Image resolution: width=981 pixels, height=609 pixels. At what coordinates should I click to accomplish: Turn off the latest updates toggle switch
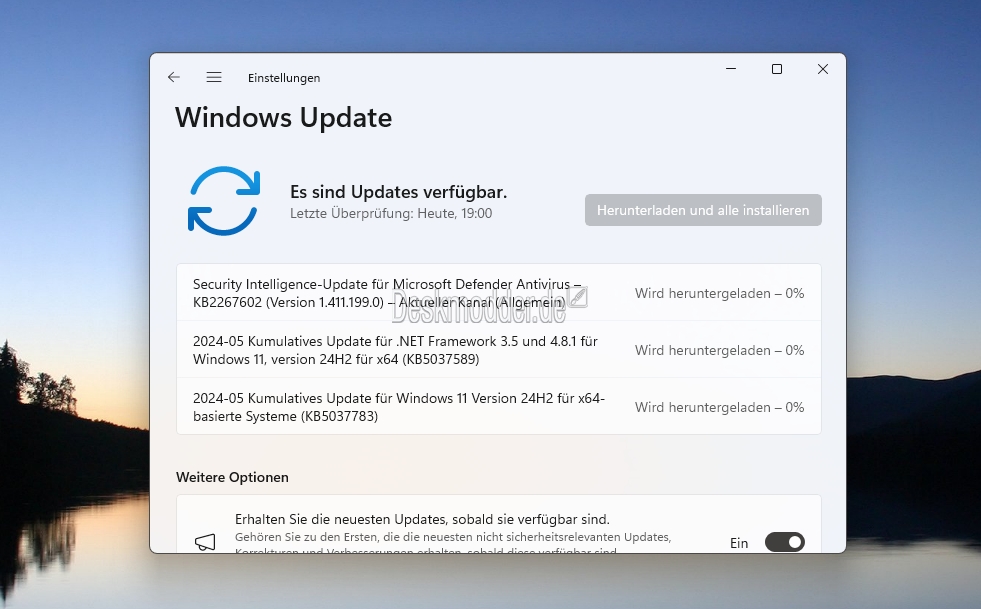[x=785, y=542]
